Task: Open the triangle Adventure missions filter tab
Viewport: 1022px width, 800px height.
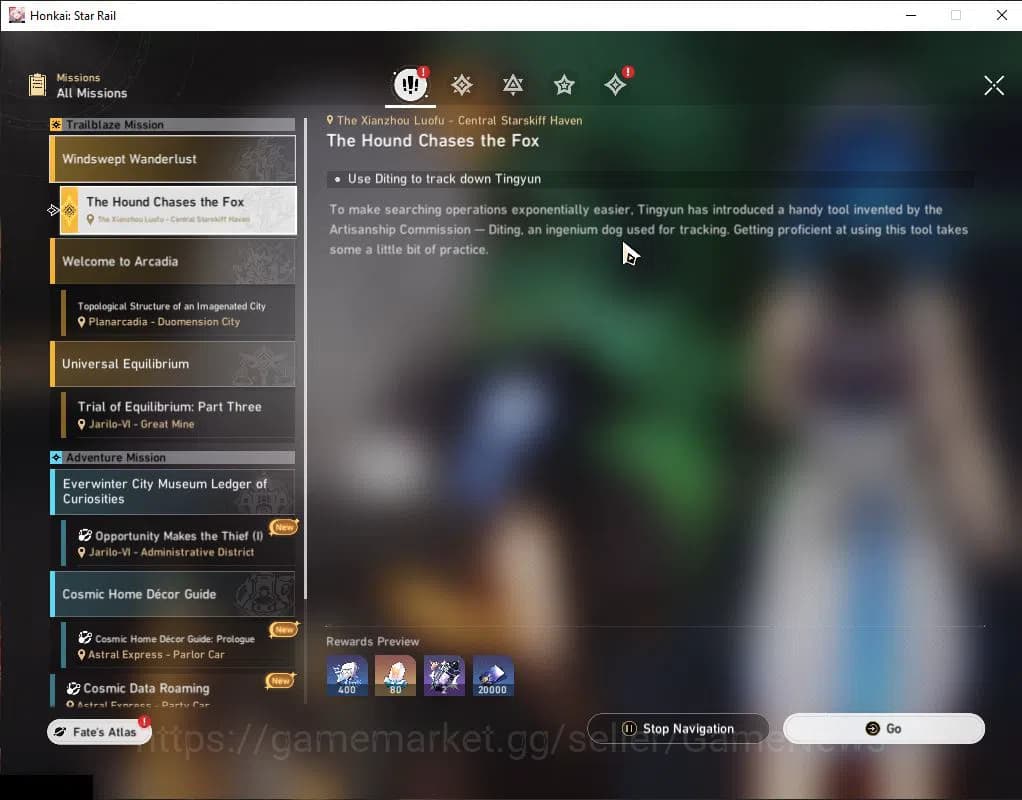Action: [x=513, y=85]
